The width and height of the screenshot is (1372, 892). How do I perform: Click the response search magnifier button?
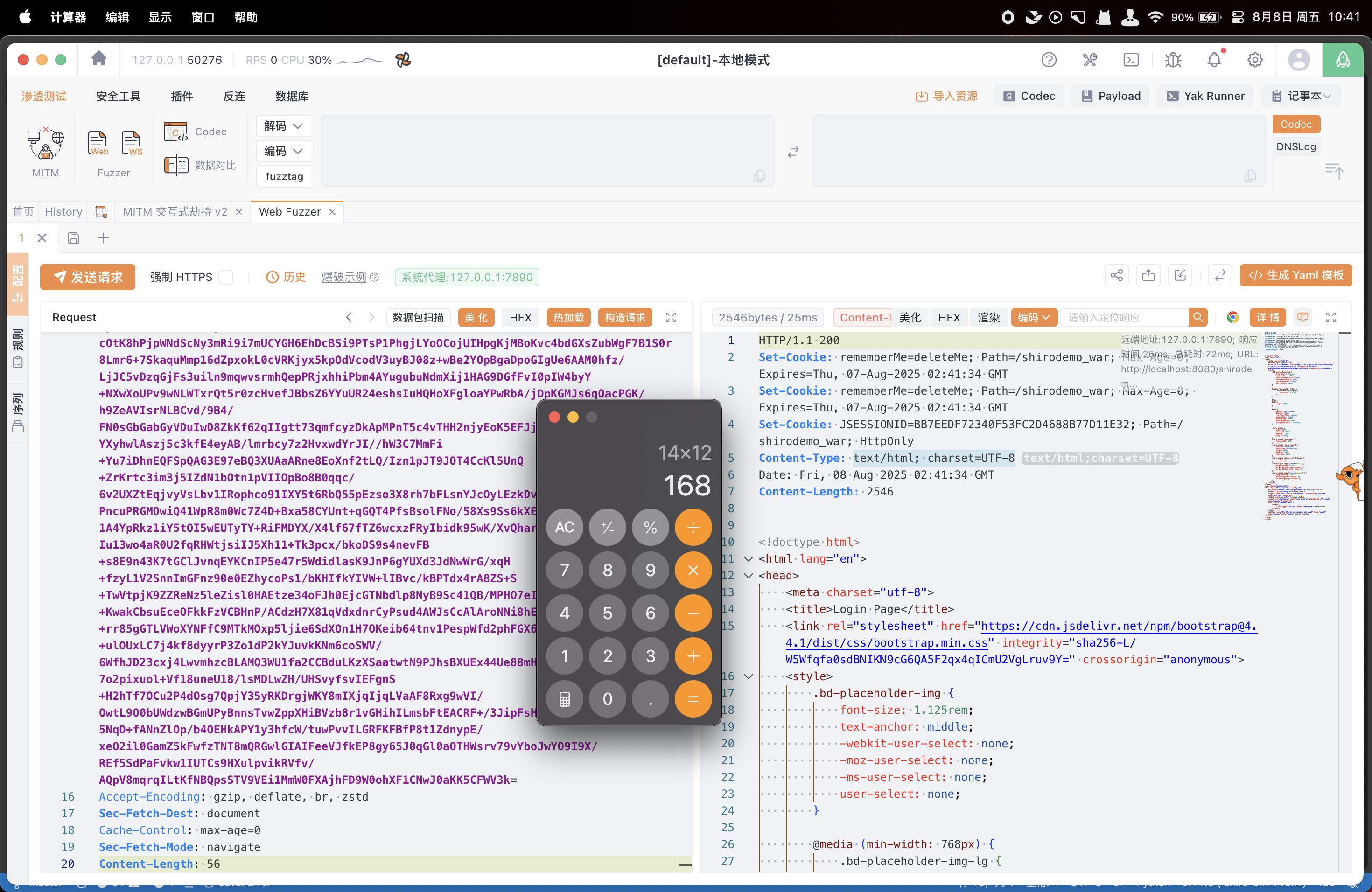point(1198,318)
